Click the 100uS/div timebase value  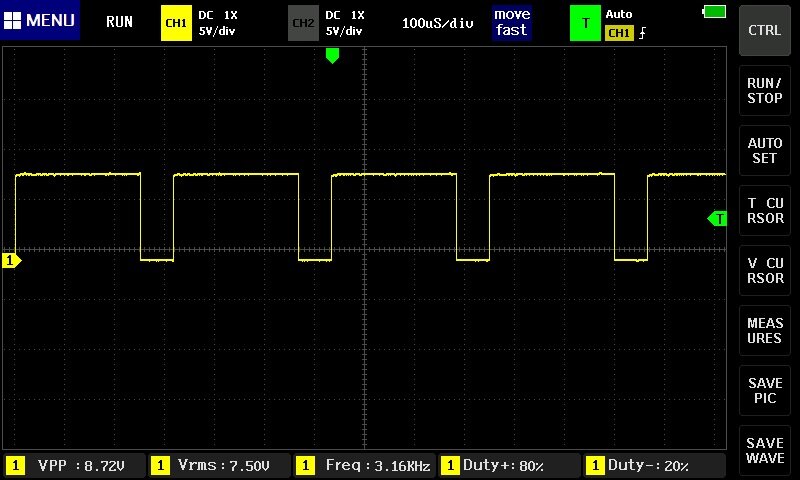click(x=437, y=23)
